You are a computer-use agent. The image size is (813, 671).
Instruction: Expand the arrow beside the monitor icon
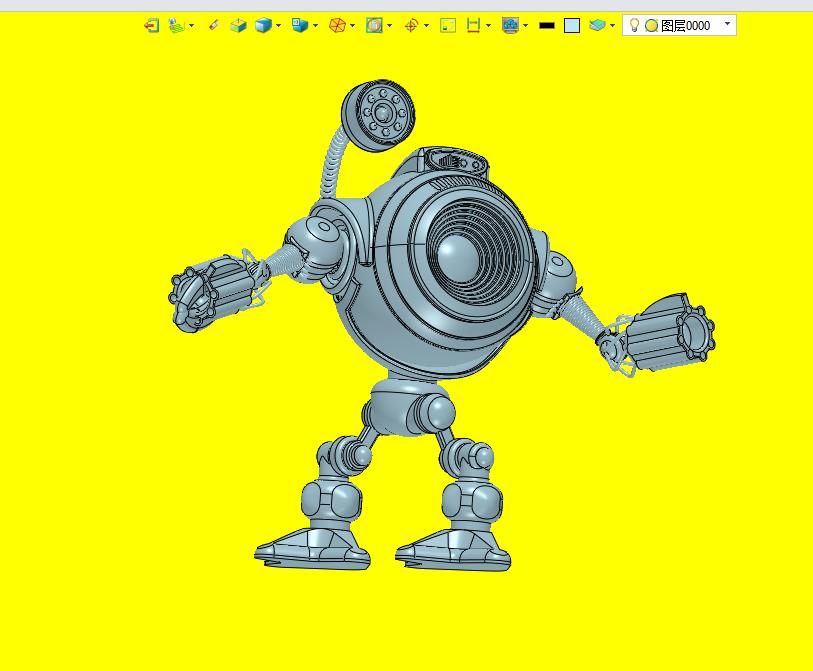coord(525,26)
